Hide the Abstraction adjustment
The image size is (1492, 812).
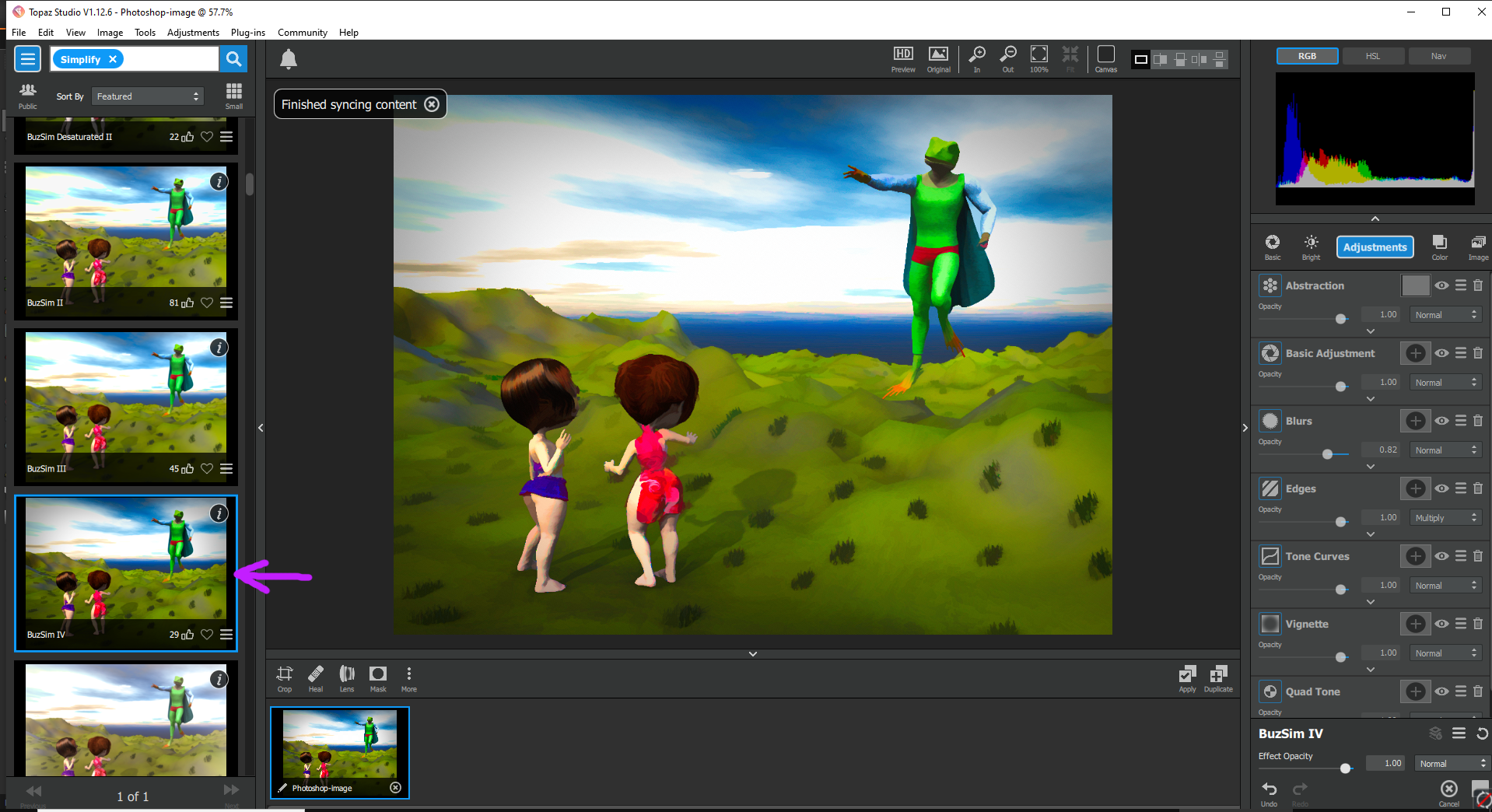coord(1442,285)
